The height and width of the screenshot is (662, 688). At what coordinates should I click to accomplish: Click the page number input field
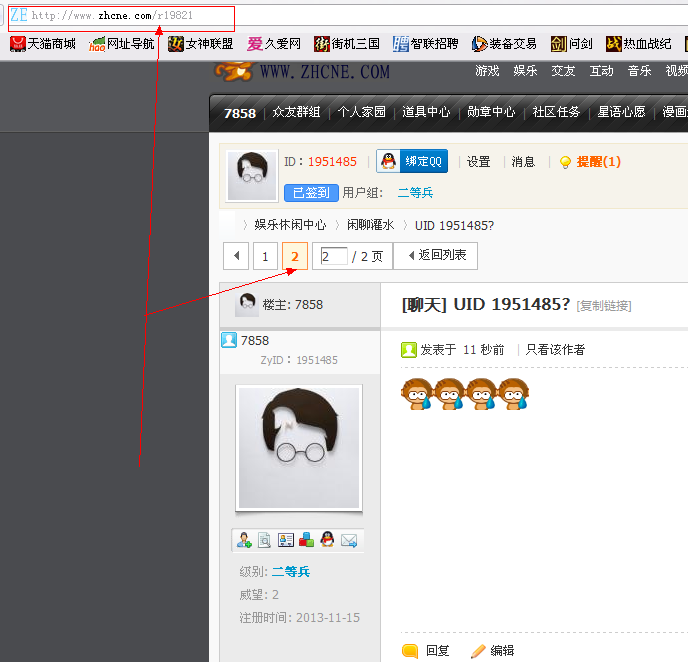tap(334, 256)
